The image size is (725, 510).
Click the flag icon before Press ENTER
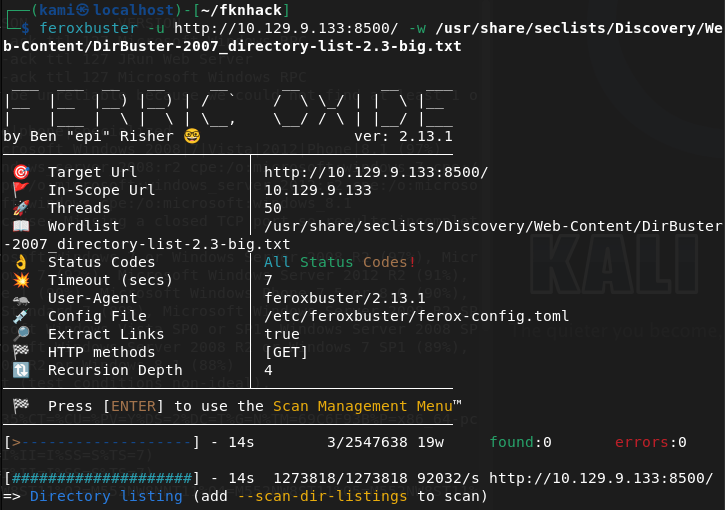(21, 406)
